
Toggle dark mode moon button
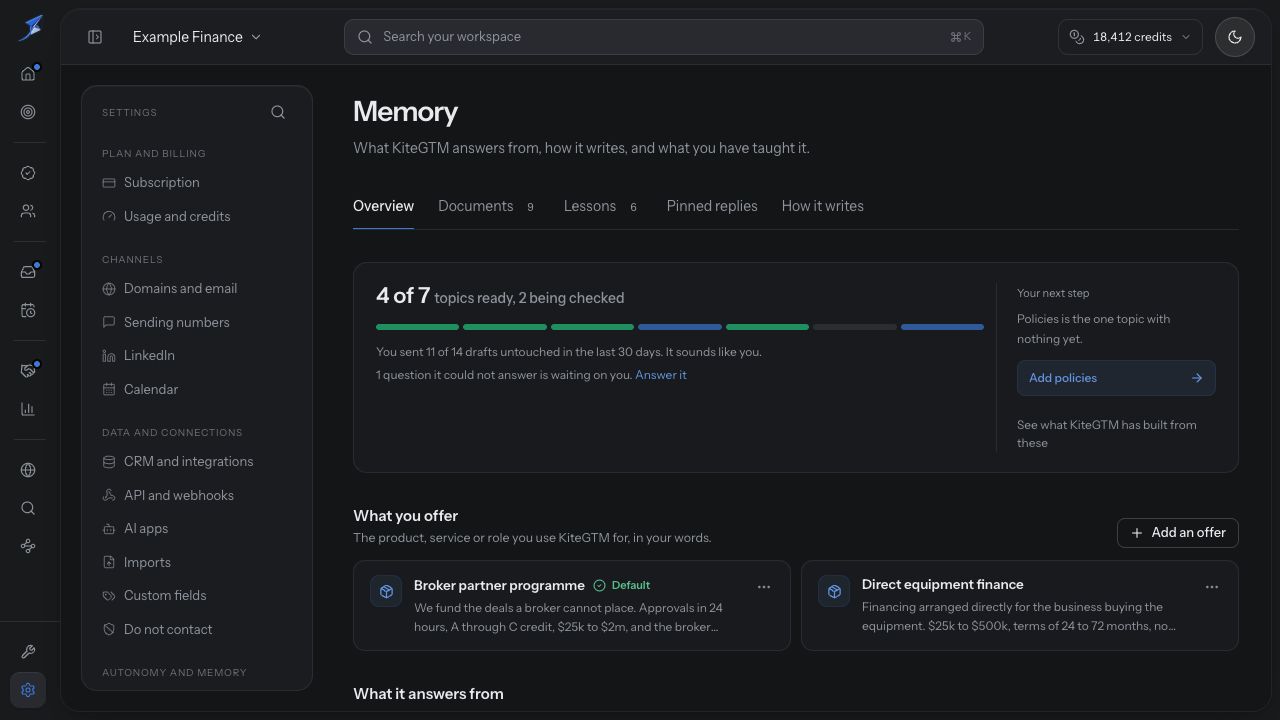point(1235,37)
